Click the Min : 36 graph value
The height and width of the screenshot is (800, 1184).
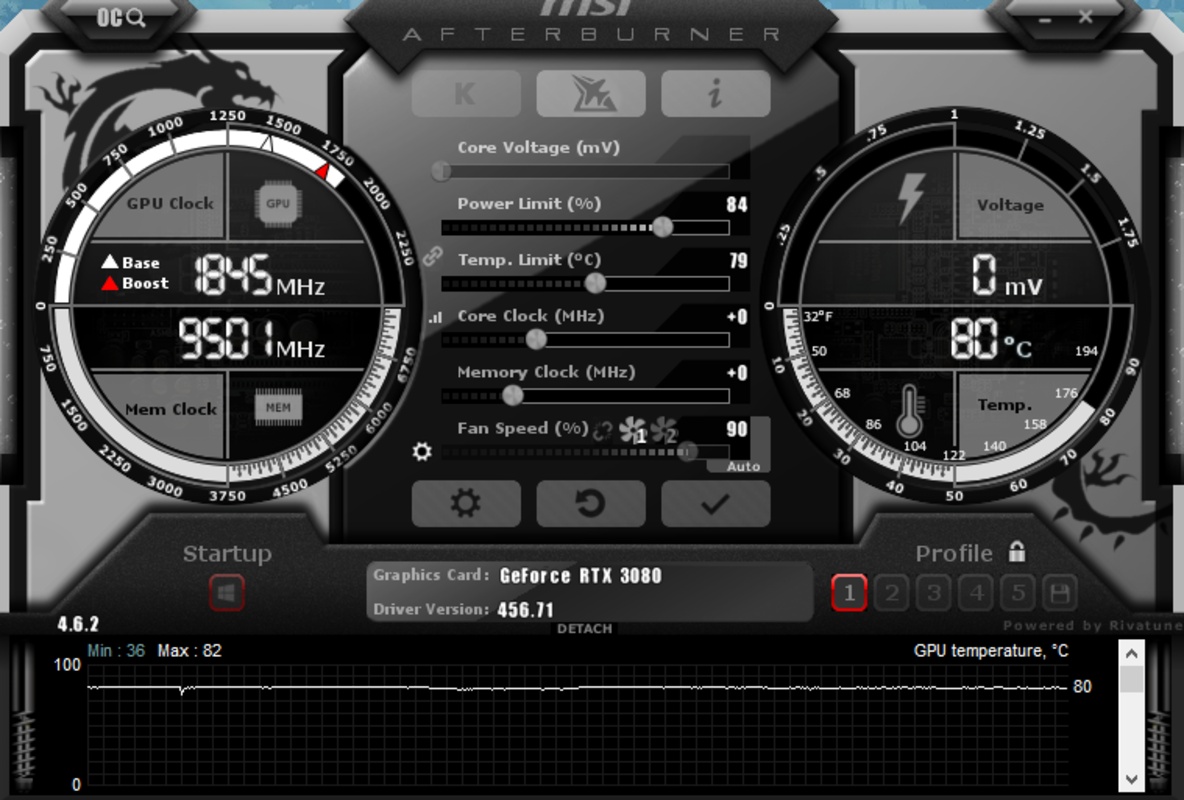(116, 650)
